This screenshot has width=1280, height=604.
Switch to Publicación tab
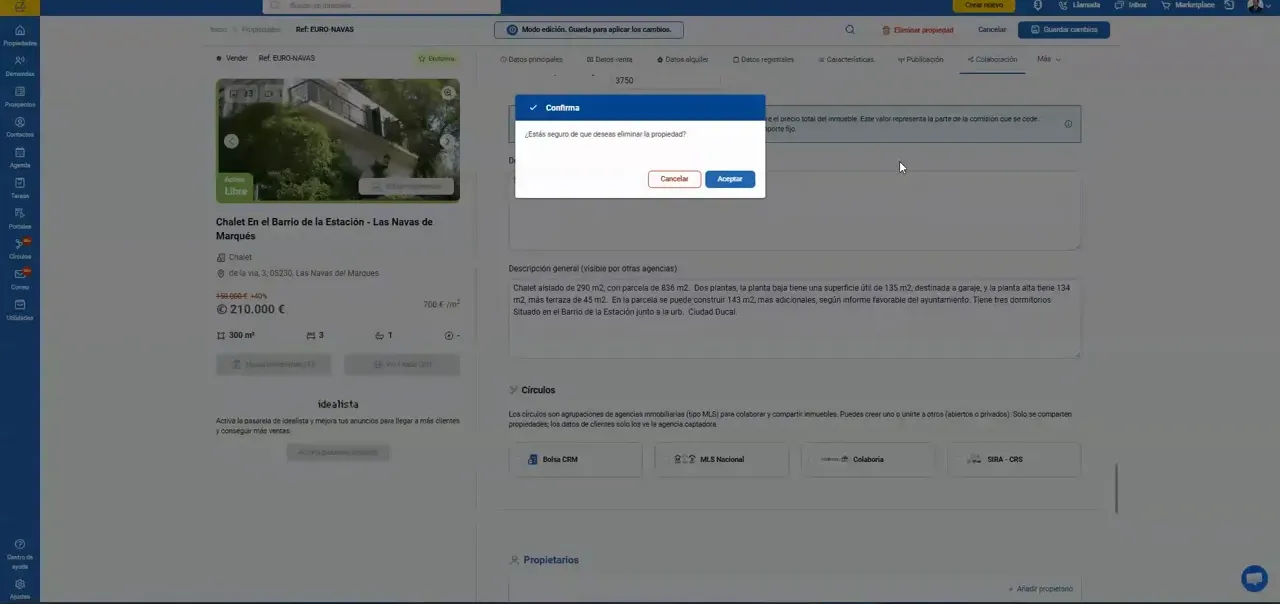pyautogui.click(x=920, y=59)
